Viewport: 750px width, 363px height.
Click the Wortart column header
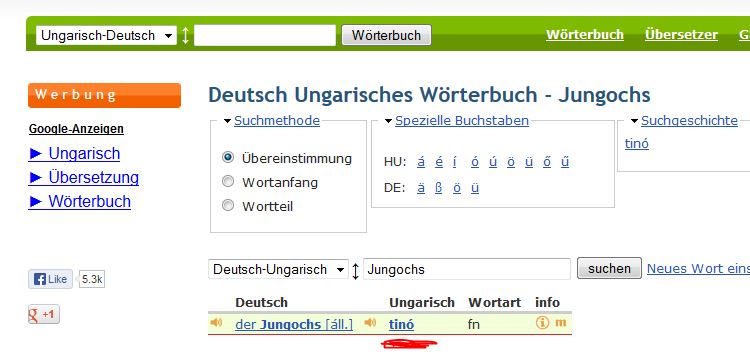click(x=495, y=302)
